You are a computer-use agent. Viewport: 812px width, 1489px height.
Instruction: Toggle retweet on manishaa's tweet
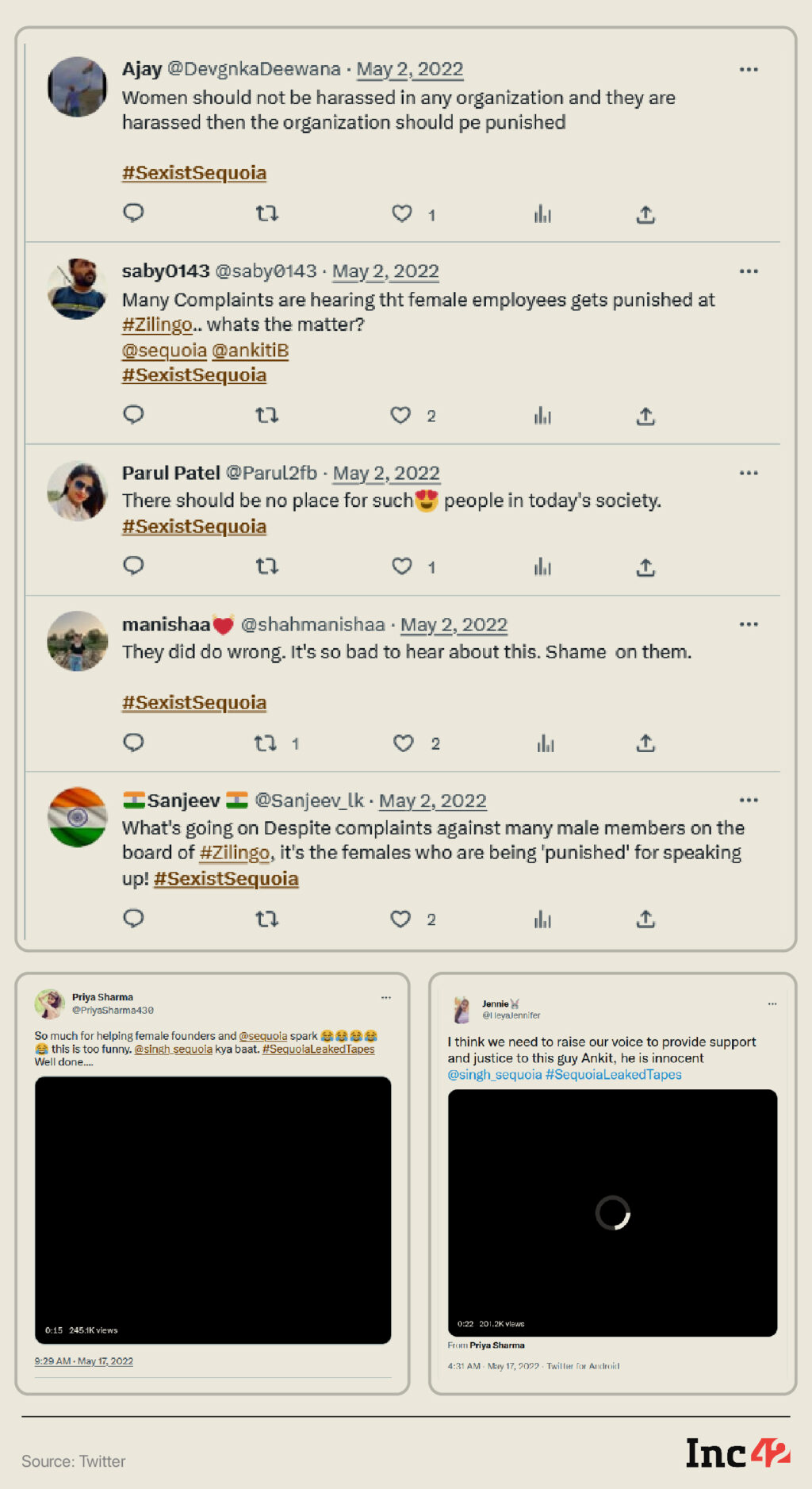pyautogui.click(x=266, y=743)
